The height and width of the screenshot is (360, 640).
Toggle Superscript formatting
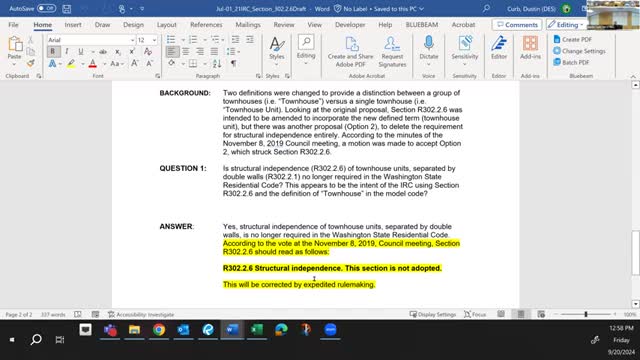[x=132, y=51]
